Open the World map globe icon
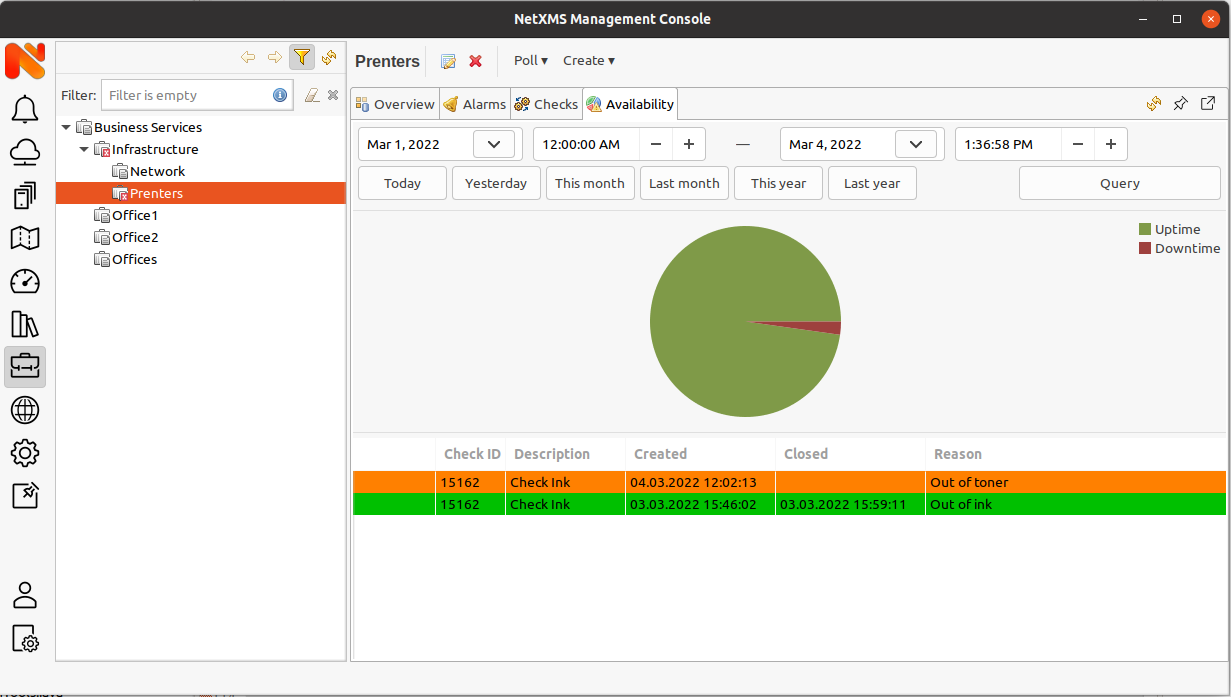The height and width of the screenshot is (697, 1231). click(25, 410)
